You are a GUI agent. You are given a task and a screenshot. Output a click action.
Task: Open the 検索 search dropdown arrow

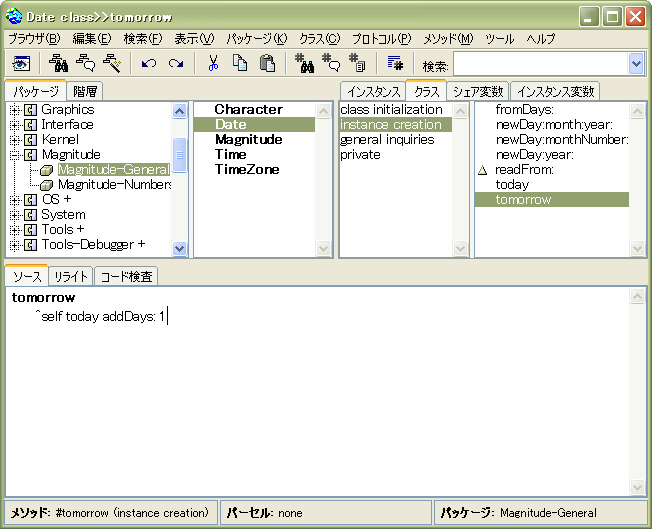(x=636, y=64)
